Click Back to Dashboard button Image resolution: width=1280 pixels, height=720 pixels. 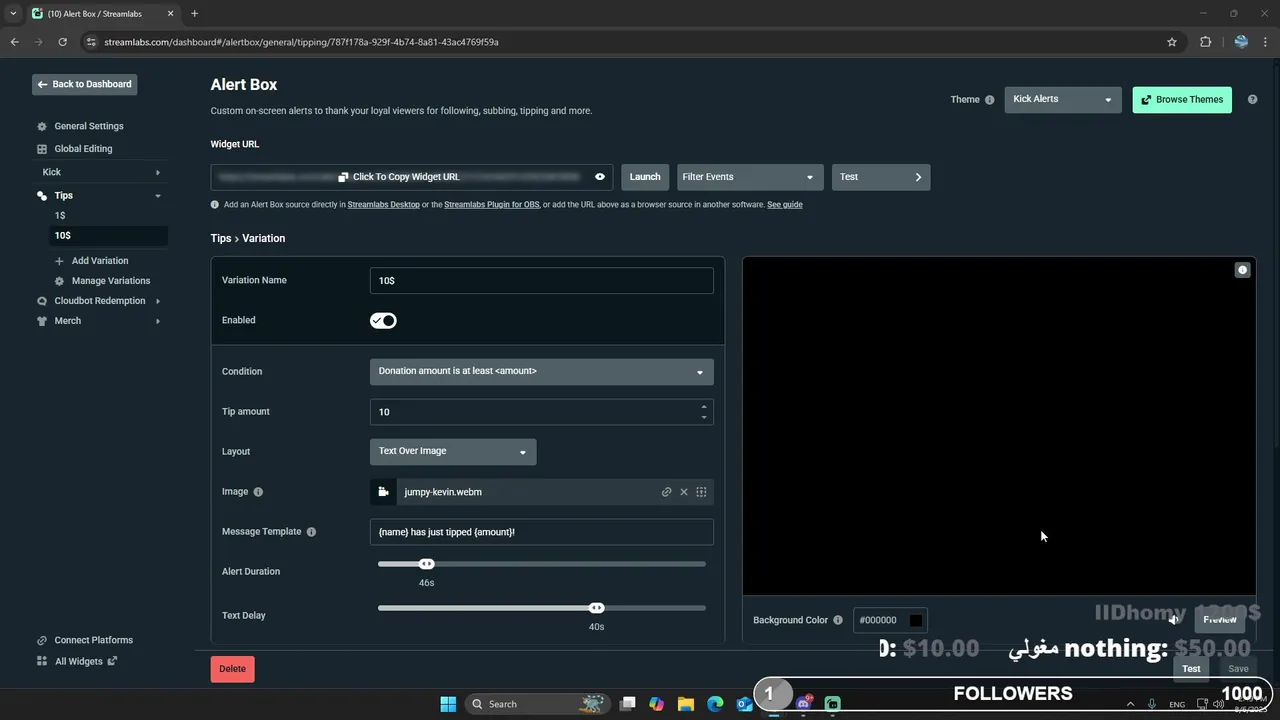(x=84, y=85)
